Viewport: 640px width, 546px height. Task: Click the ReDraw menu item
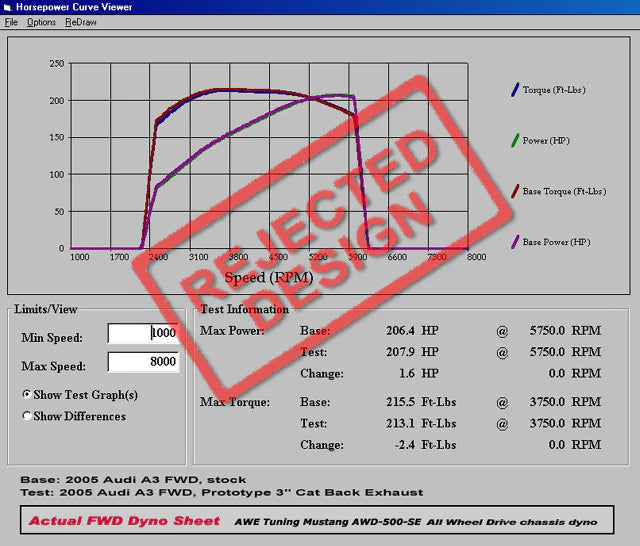pyautogui.click(x=81, y=22)
